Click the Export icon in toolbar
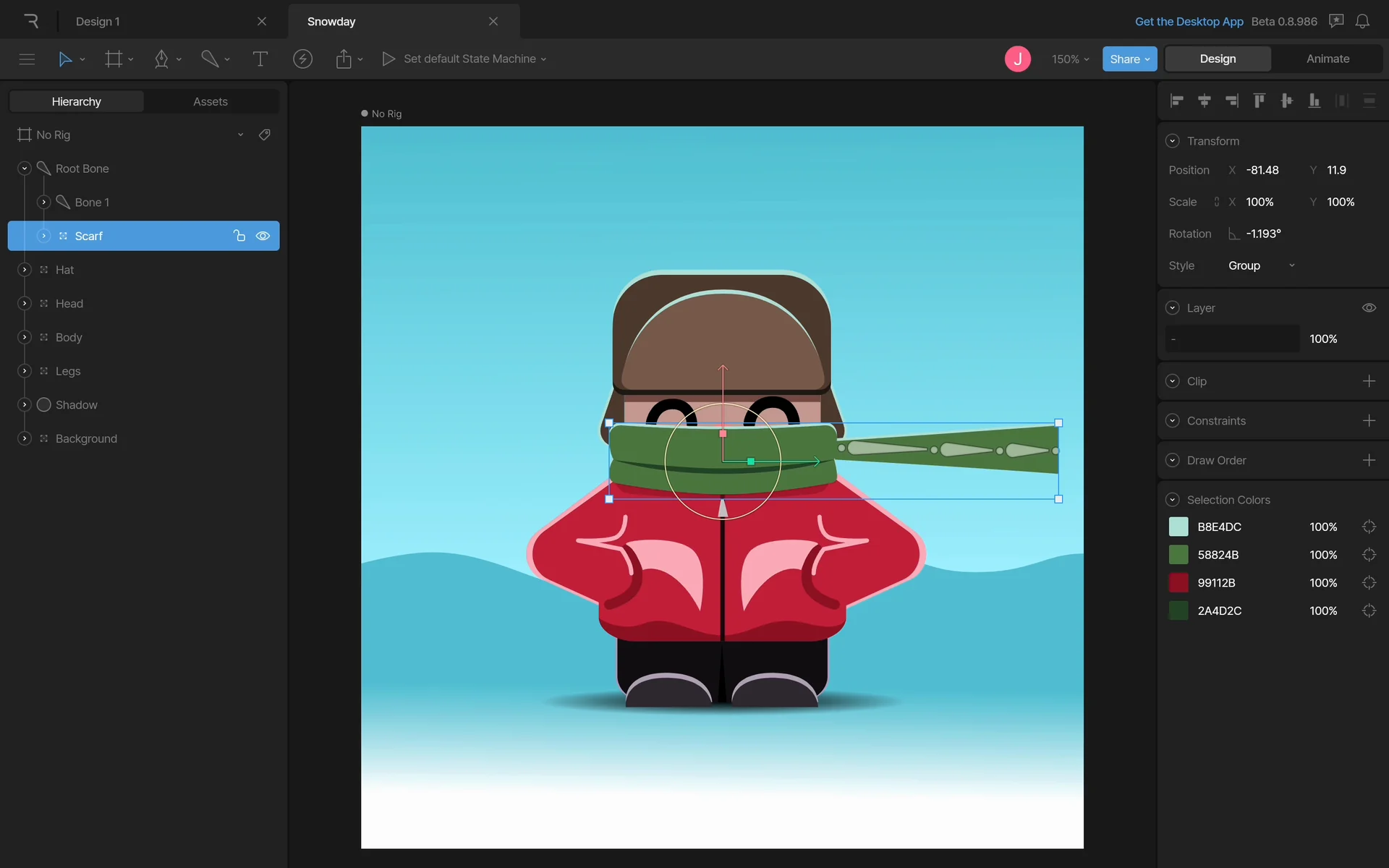This screenshot has height=868, width=1389. pyautogui.click(x=344, y=59)
